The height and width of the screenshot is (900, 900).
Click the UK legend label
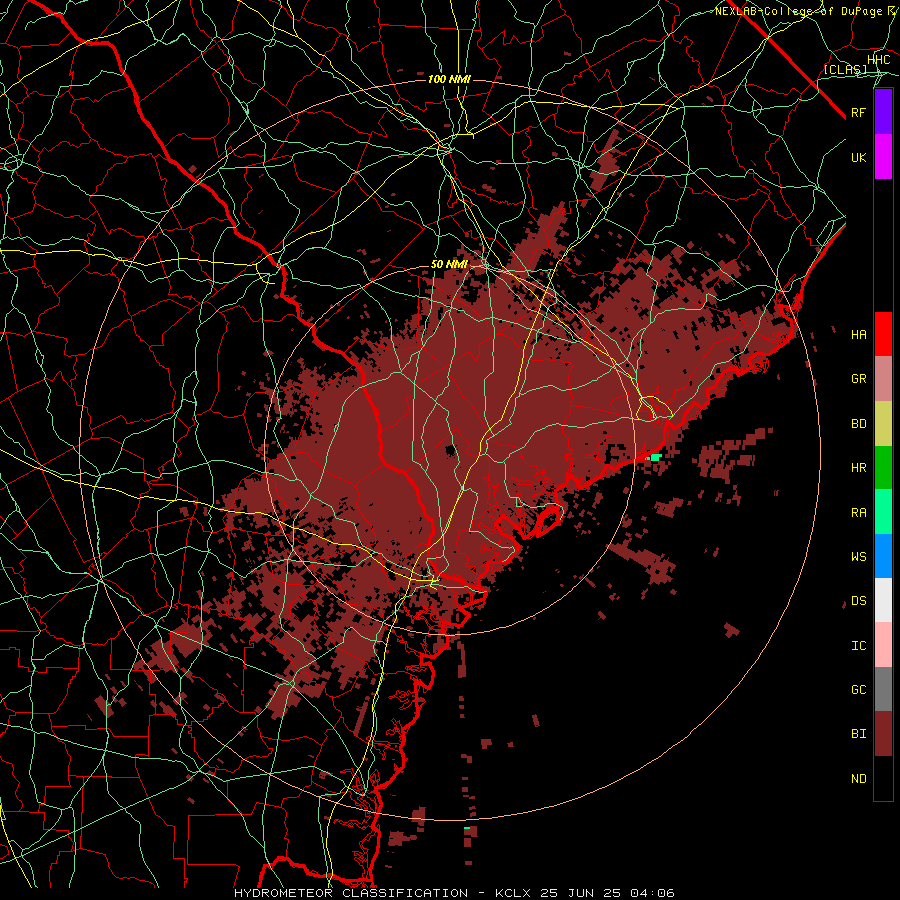pyautogui.click(x=859, y=157)
